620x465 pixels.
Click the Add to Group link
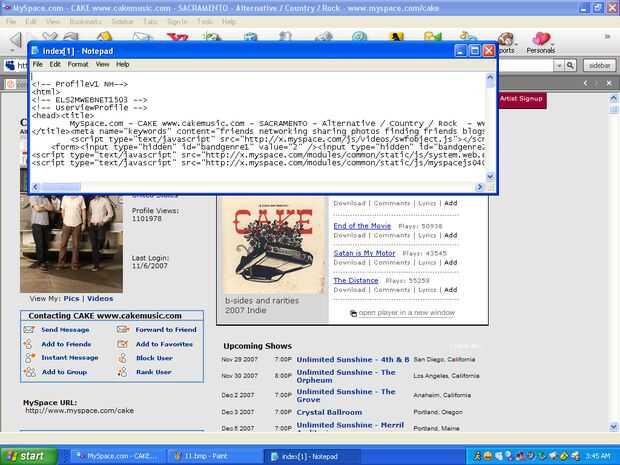[64, 372]
